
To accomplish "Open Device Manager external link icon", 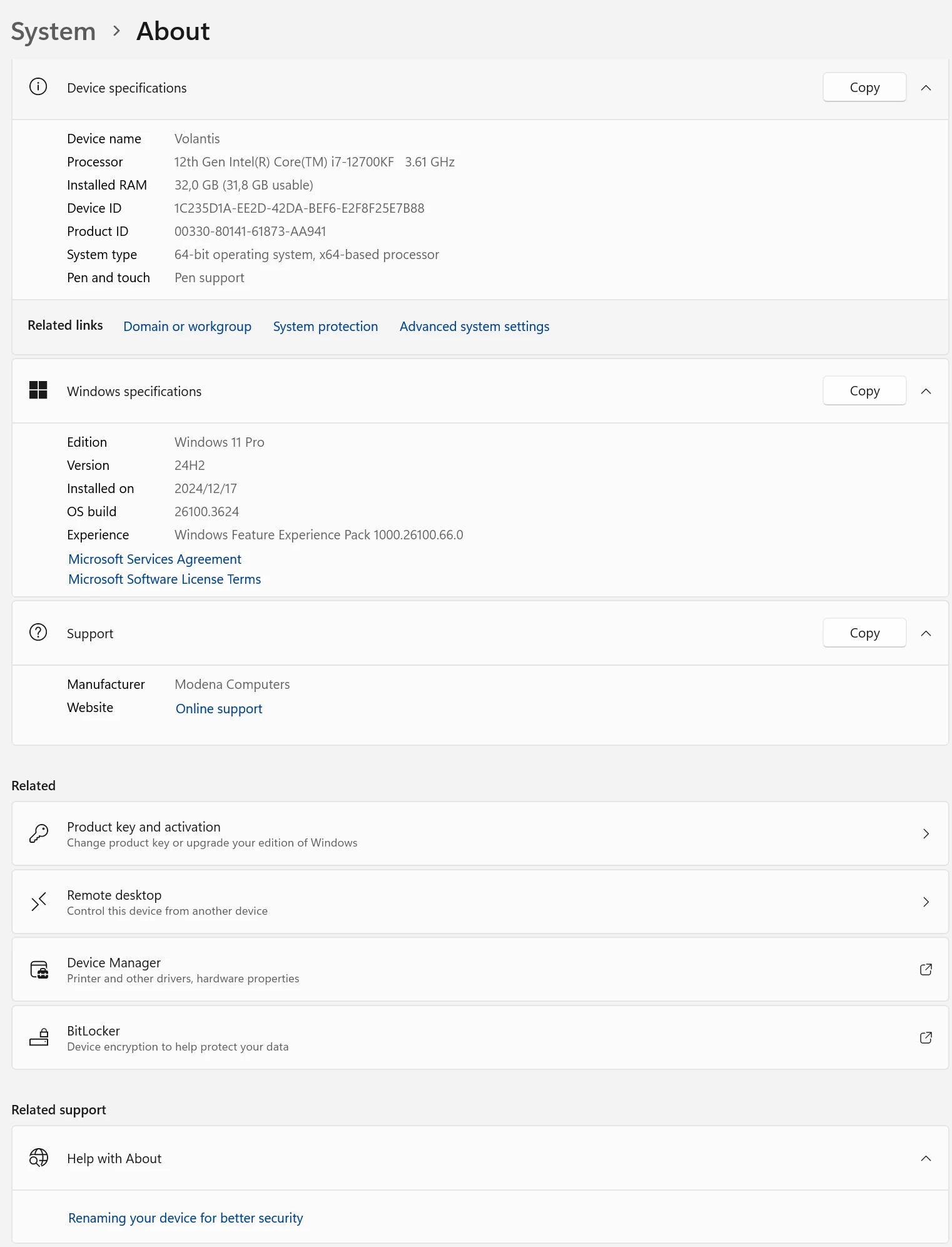I will 926,970.
